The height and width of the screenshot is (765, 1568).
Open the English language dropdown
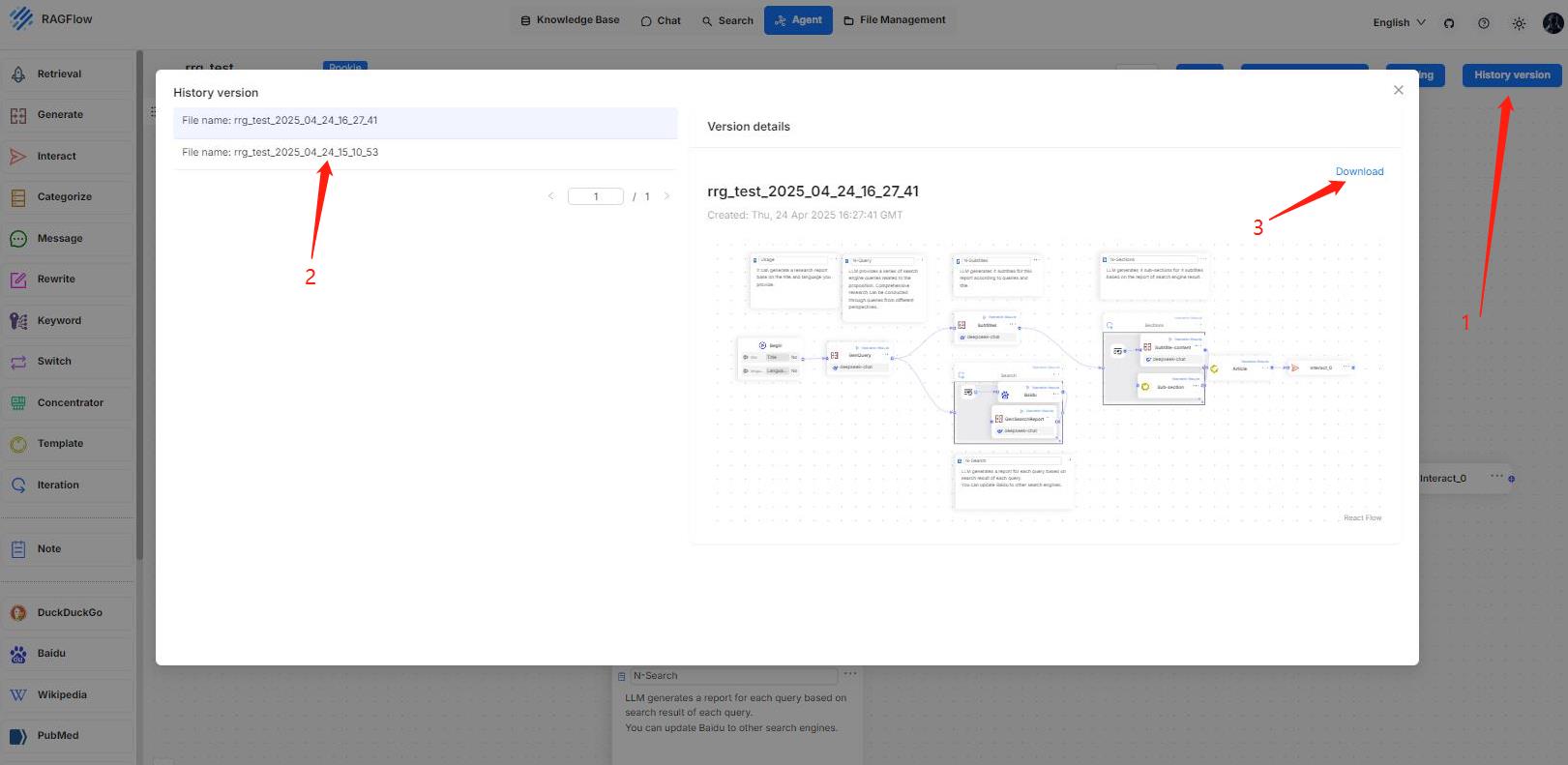click(1399, 22)
